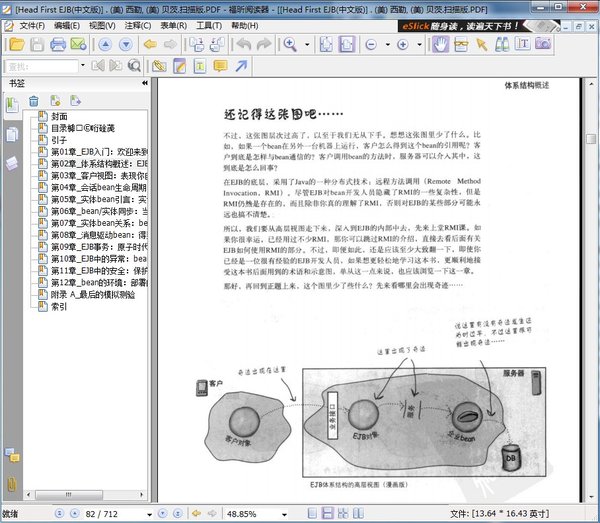The image size is (600, 523).
Task: Select the arrow drawing annotation tool
Action: [241, 66]
